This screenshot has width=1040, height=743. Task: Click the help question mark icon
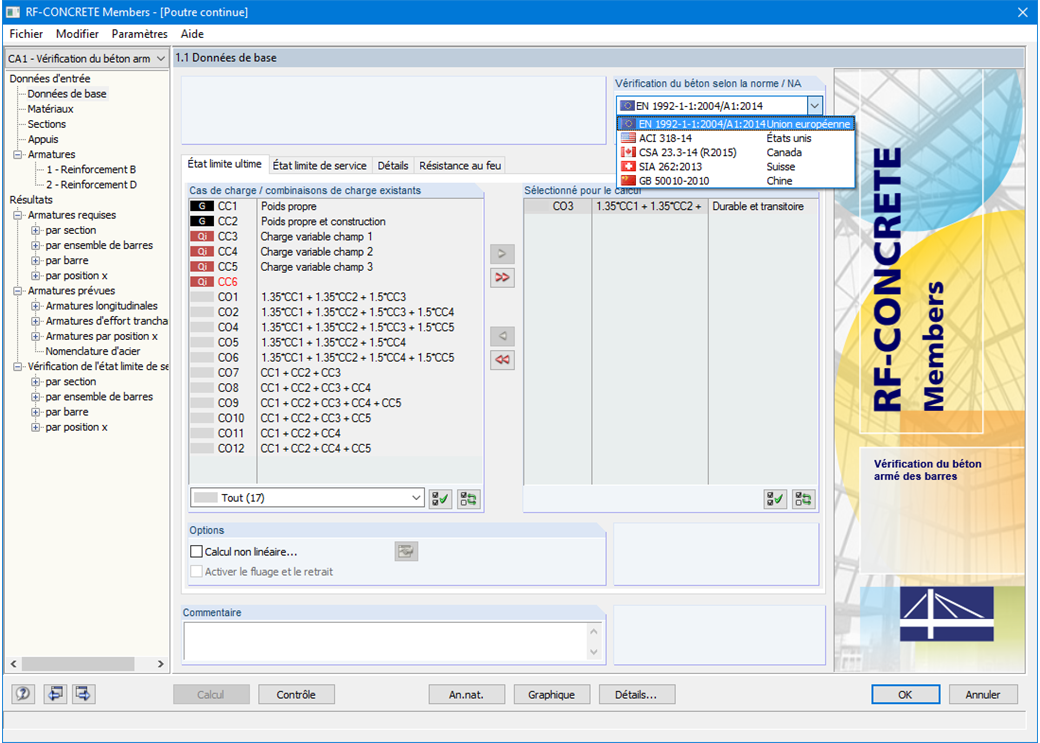(23, 694)
